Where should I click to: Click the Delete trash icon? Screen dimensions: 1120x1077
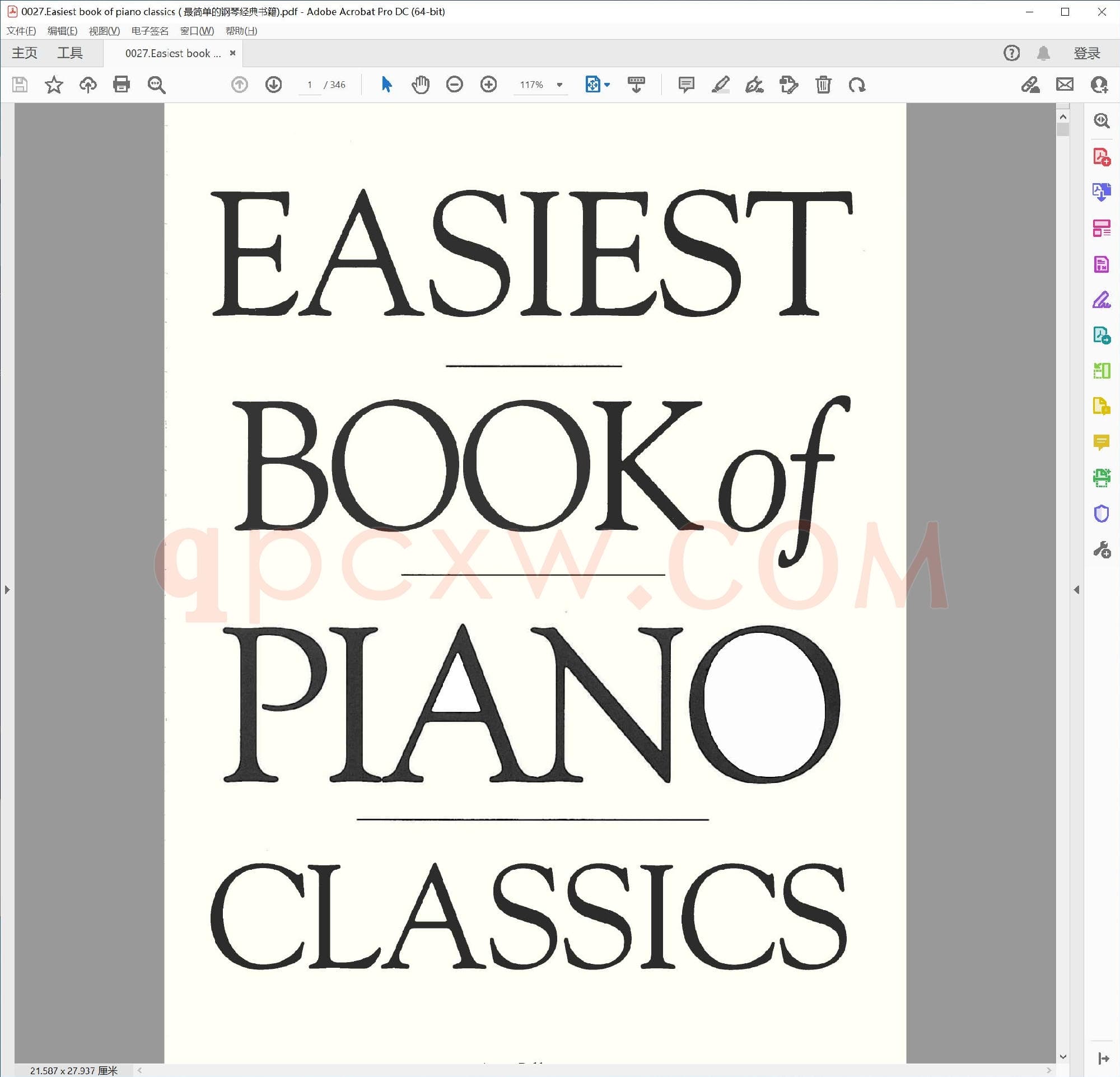pyautogui.click(x=823, y=85)
